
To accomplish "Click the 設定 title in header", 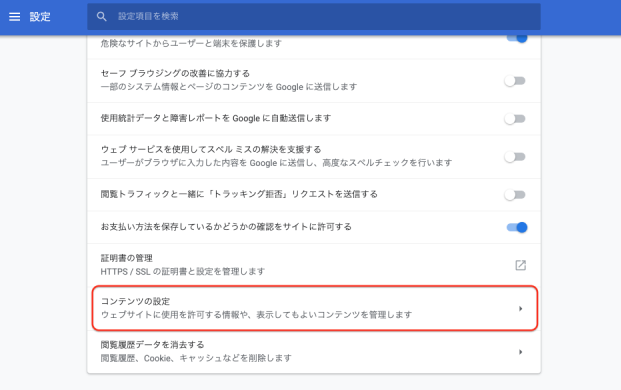I will (x=40, y=17).
